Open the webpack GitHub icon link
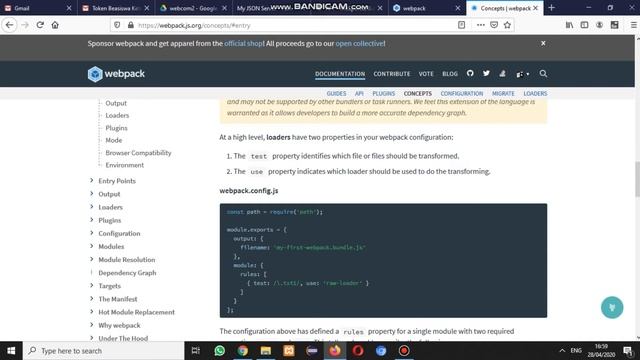640x360 pixels. (470, 73)
